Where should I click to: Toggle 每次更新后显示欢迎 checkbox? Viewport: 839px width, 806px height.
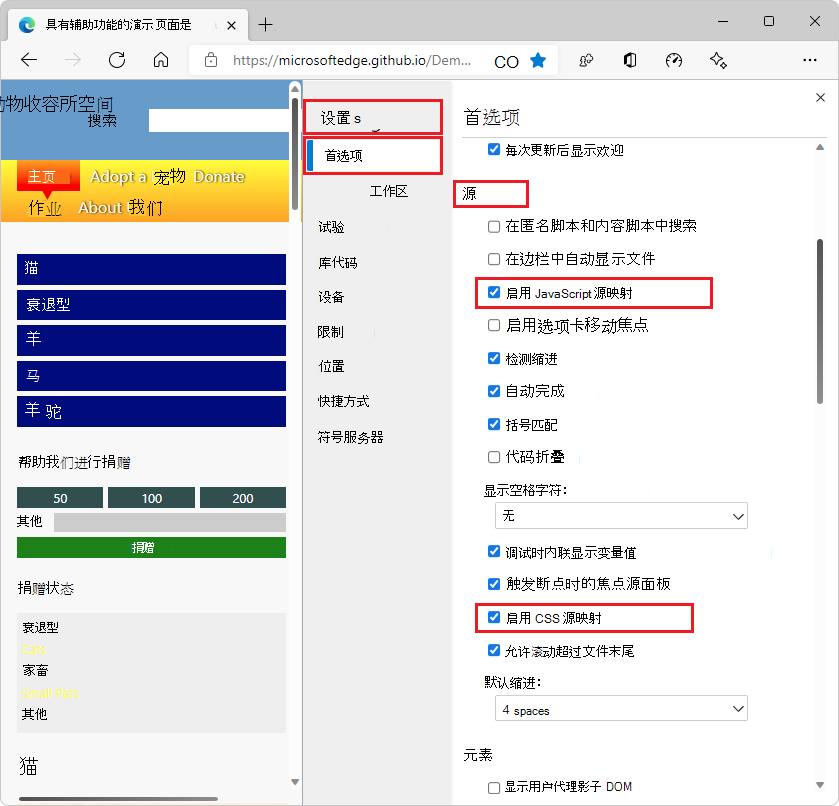click(494, 149)
